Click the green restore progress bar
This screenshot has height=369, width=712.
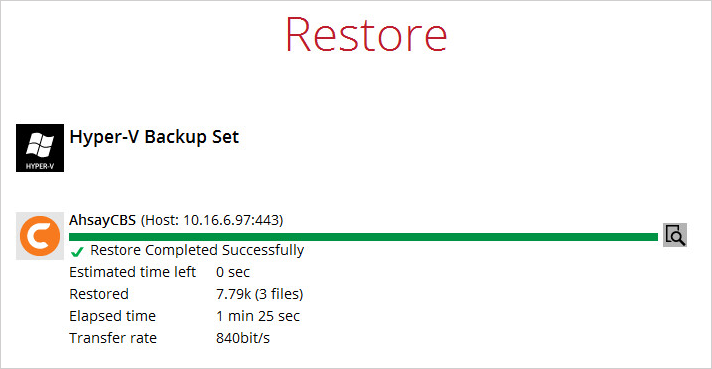(363, 237)
